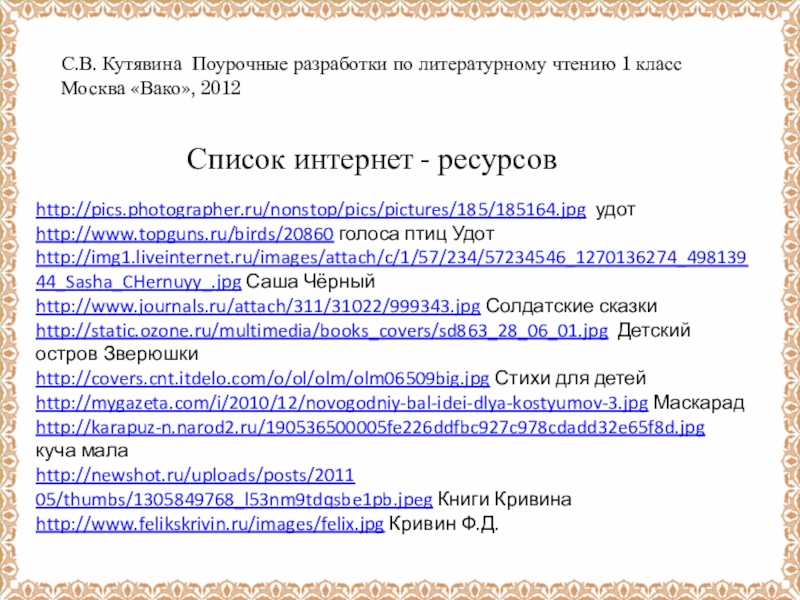
Task: Click the 'Маскарад' caption
Action: (700, 402)
